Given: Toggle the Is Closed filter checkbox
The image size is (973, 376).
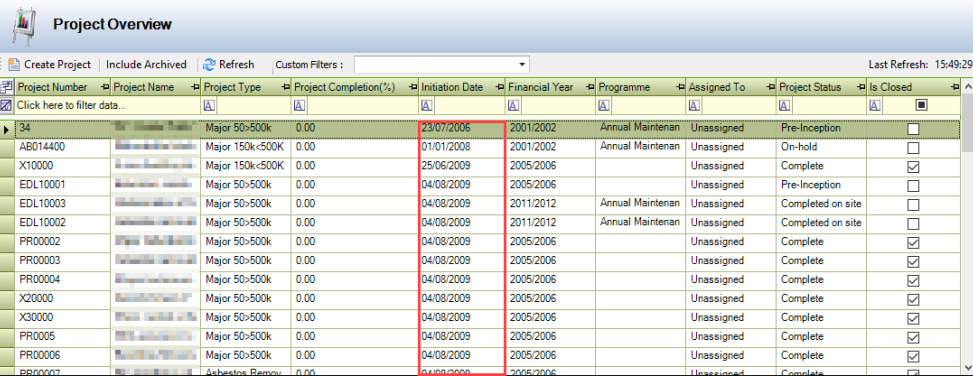Looking at the screenshot, I should (x=921, y=105).
